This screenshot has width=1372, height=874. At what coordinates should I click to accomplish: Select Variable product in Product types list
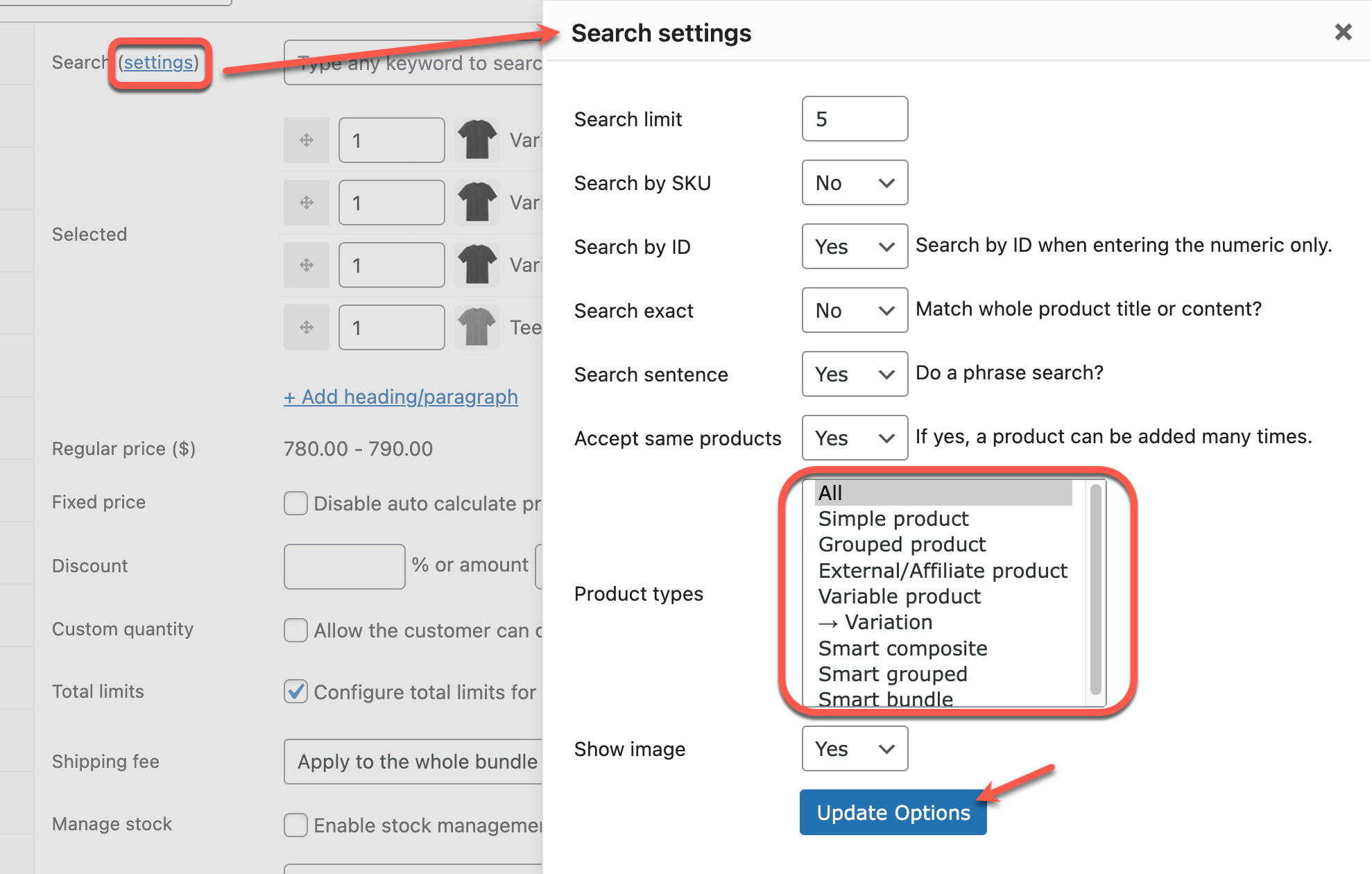coord(900,597)
